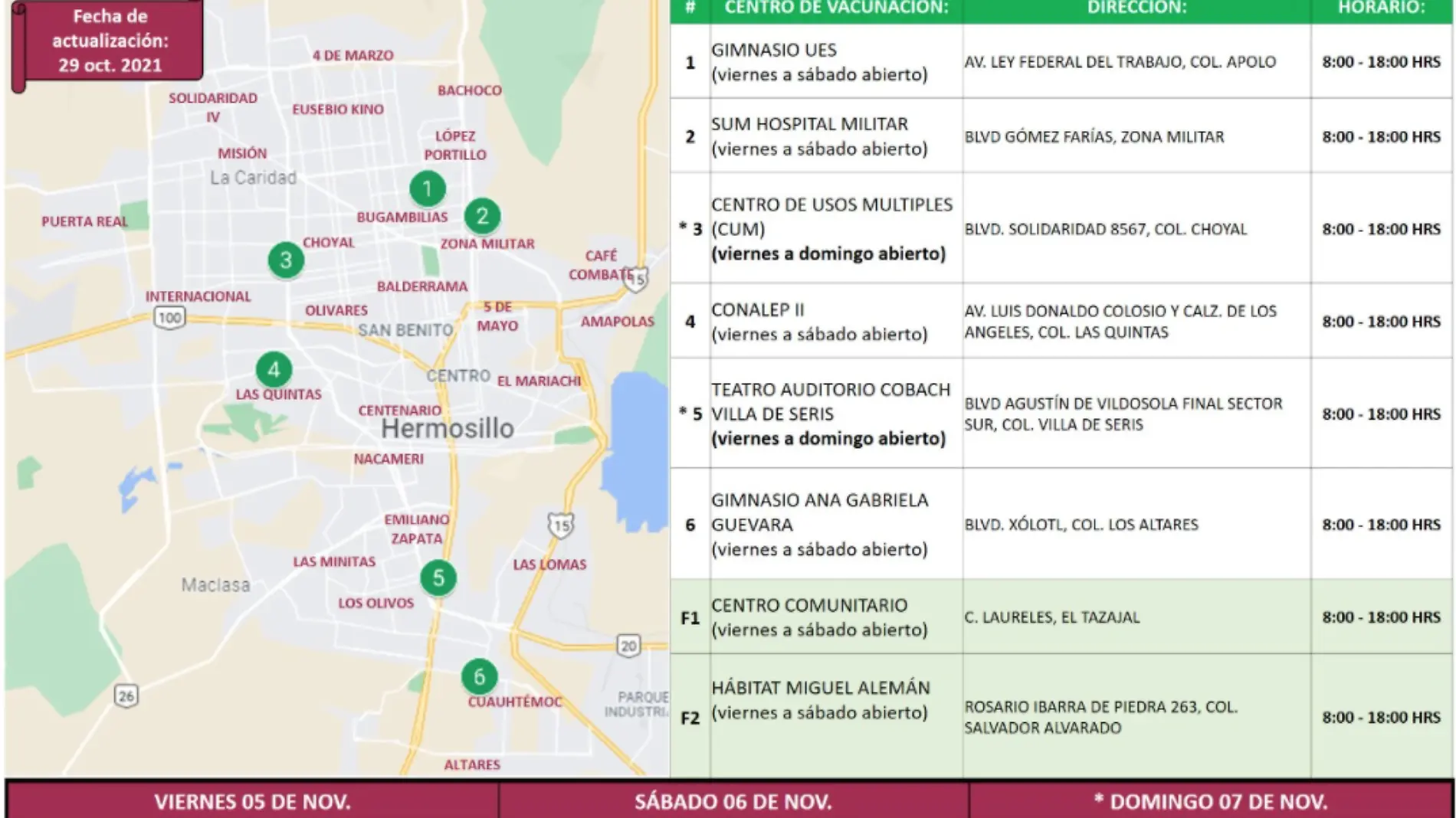The width and height of the screenshot is (1456, 818).
Task: Click address C. LAURELES, EL TAZAJAL
Action: (x=1052, y=617)
